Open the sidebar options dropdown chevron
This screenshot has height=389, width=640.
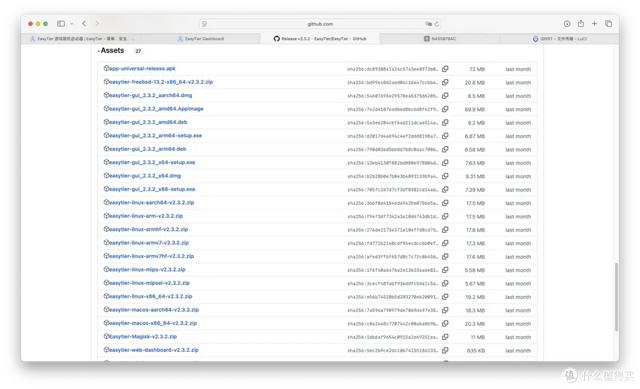(72, 24)
